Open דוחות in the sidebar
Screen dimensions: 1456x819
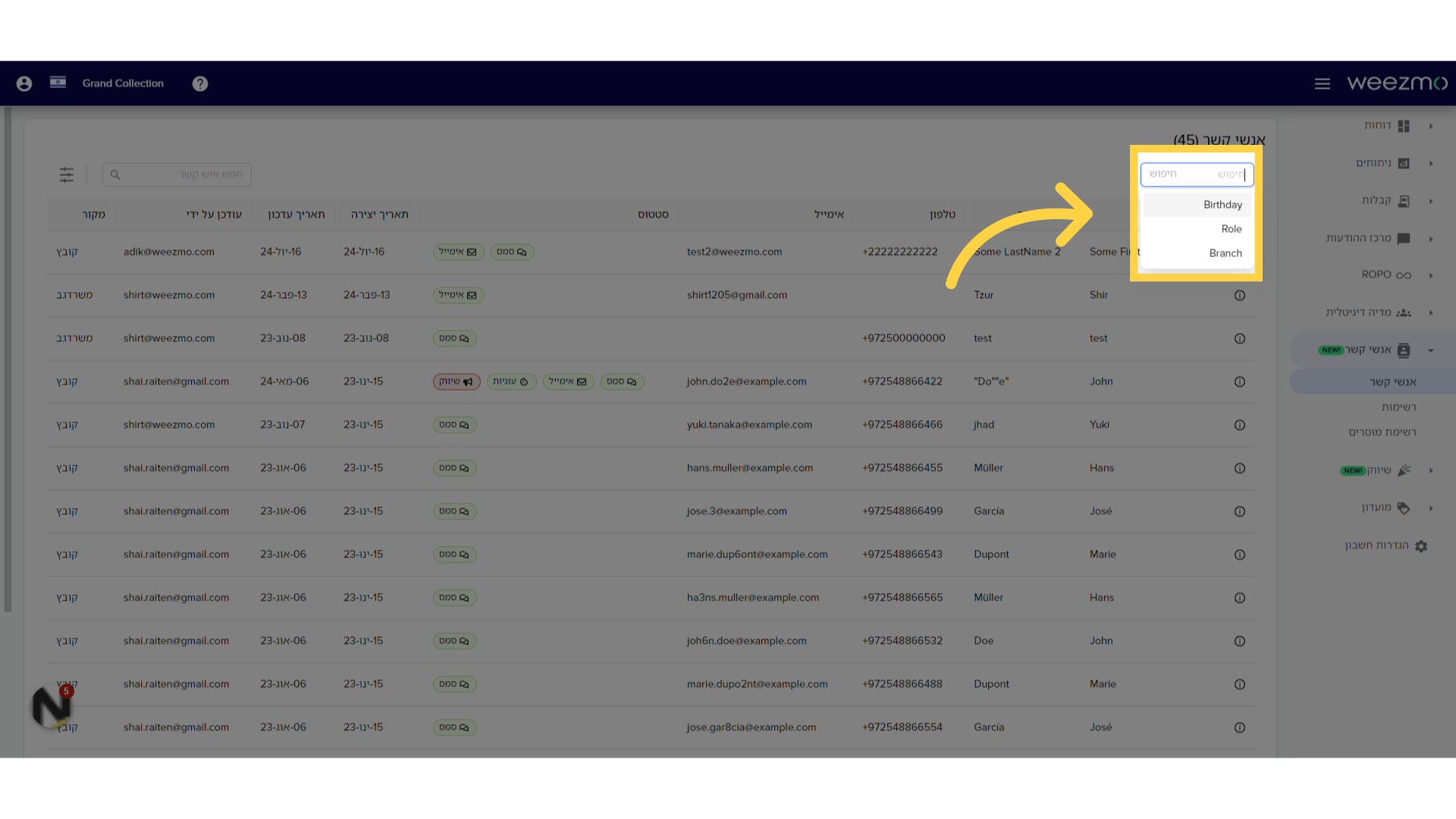[1377, 125]
